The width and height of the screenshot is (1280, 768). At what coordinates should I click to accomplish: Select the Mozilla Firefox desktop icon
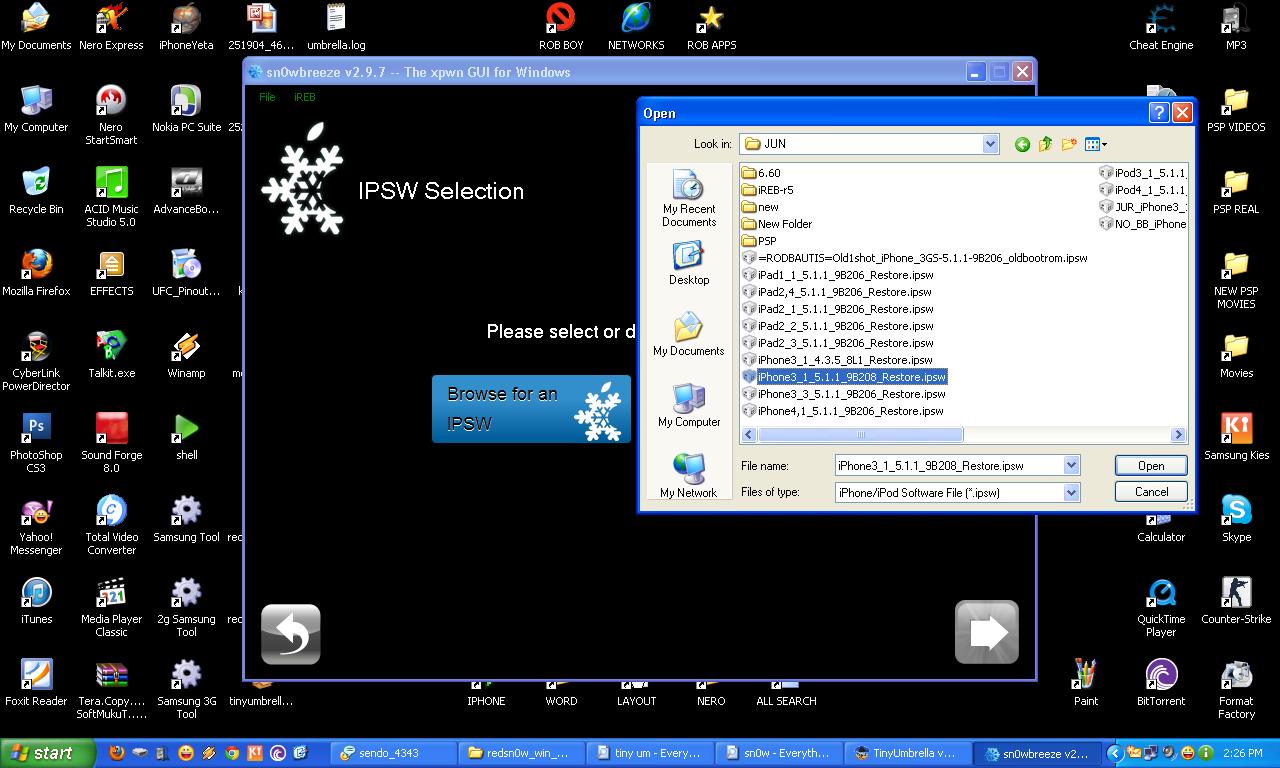pos(36,273)
